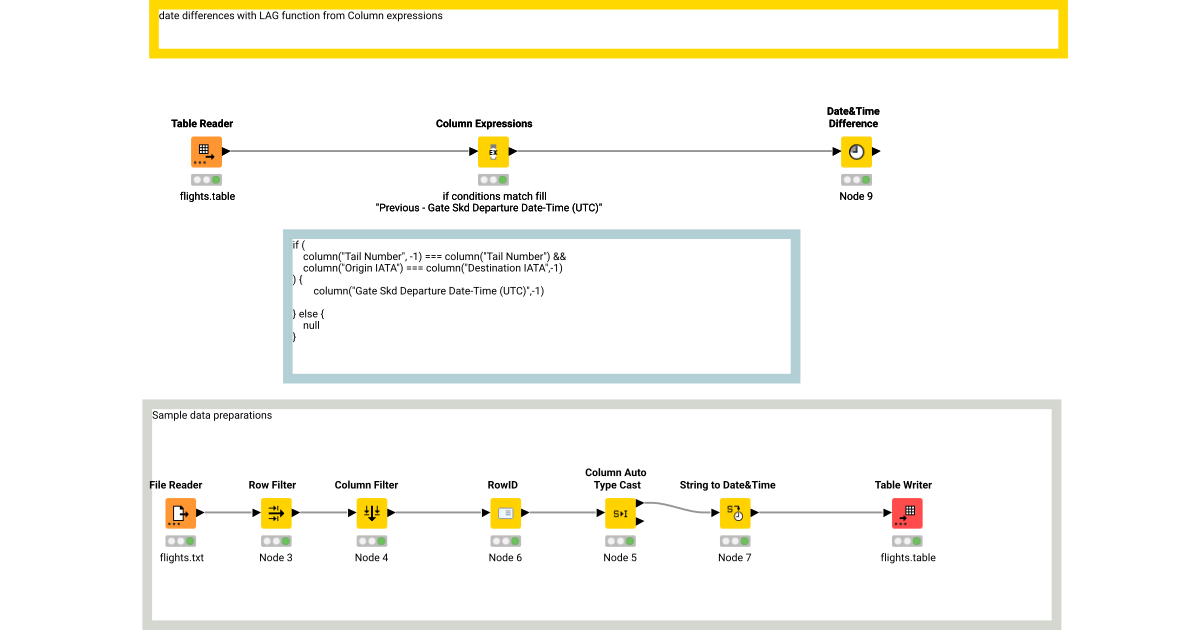Image resolution: width=1200 pixels, height=630 pixels.
Task: Click the 'Row Filter' node title
Action: point(272,485)
